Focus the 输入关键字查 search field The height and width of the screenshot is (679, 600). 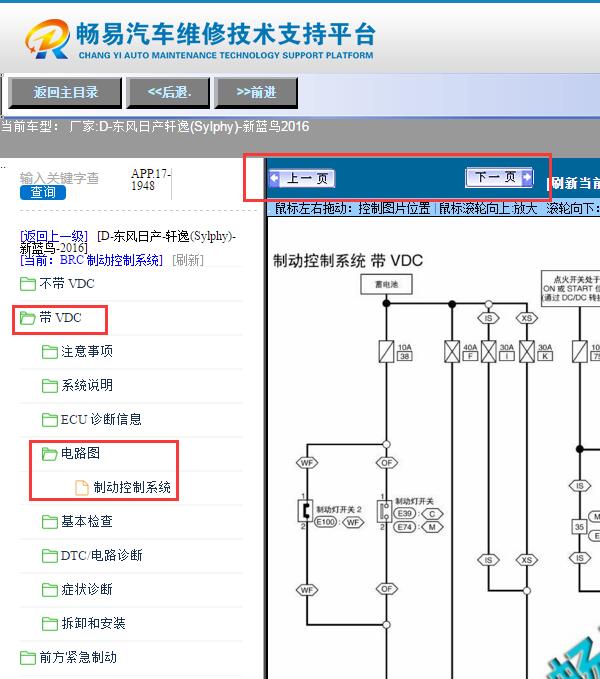tap(59, 178)
